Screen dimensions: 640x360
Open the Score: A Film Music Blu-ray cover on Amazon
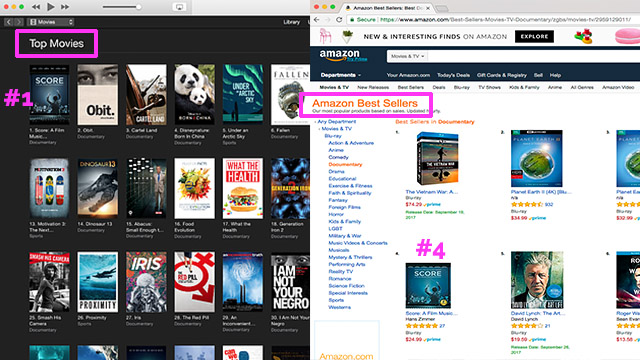(428, 286)
